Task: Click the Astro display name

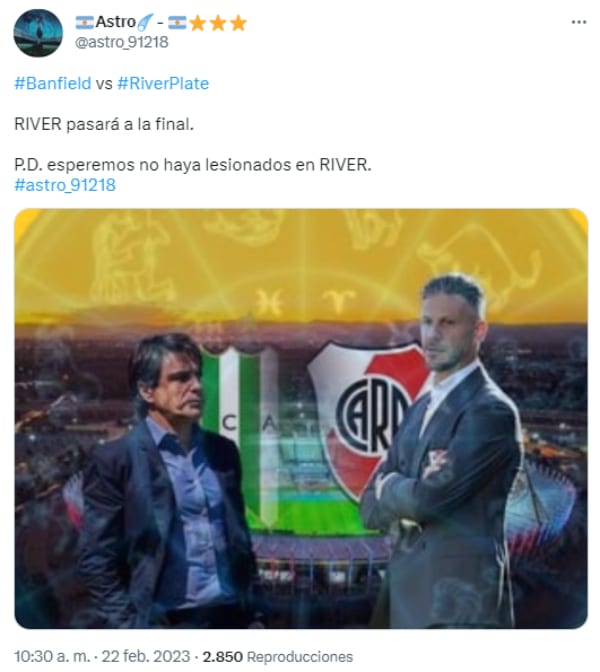Action: pyautogui.click(x=115, y=21)
